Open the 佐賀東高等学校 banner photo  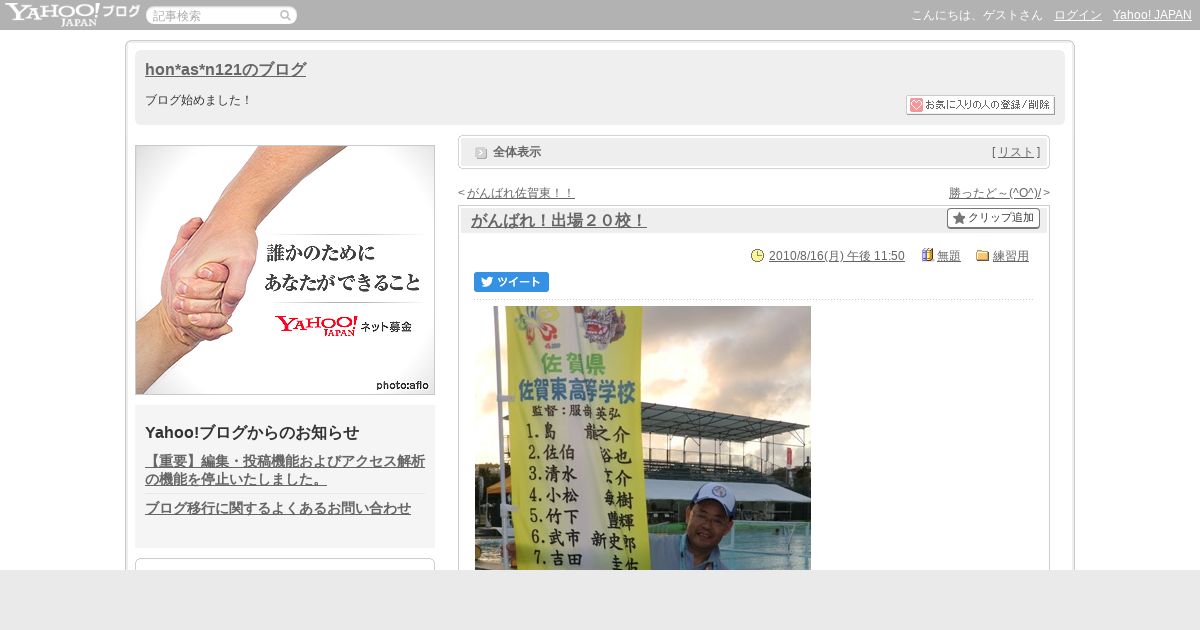643,438
